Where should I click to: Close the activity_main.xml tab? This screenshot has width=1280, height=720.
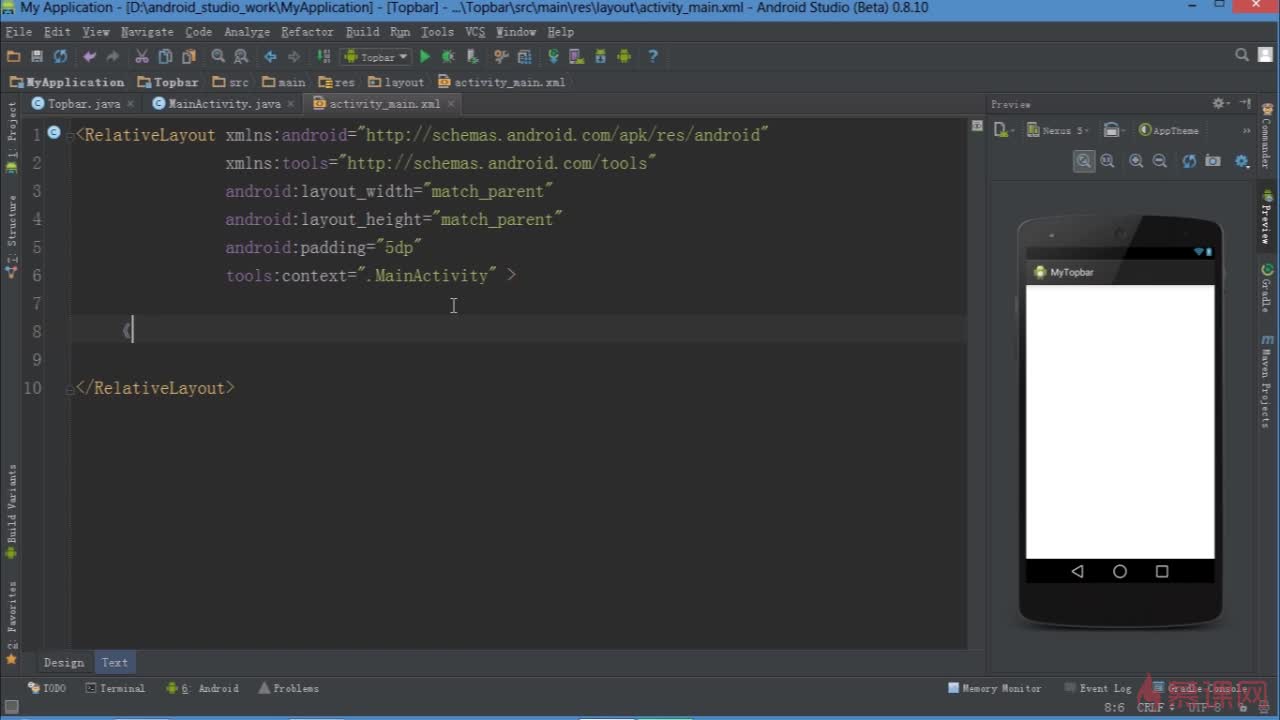click(x=451, y=103)
